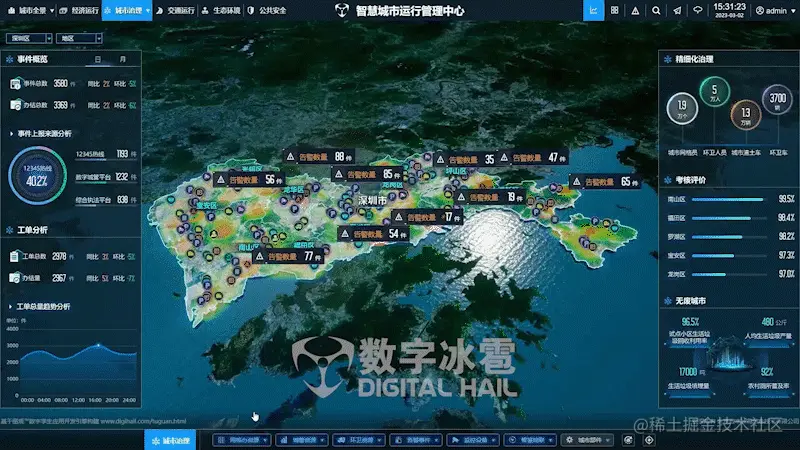Select the 城市治理 top menu tab

tap(127, 10)
